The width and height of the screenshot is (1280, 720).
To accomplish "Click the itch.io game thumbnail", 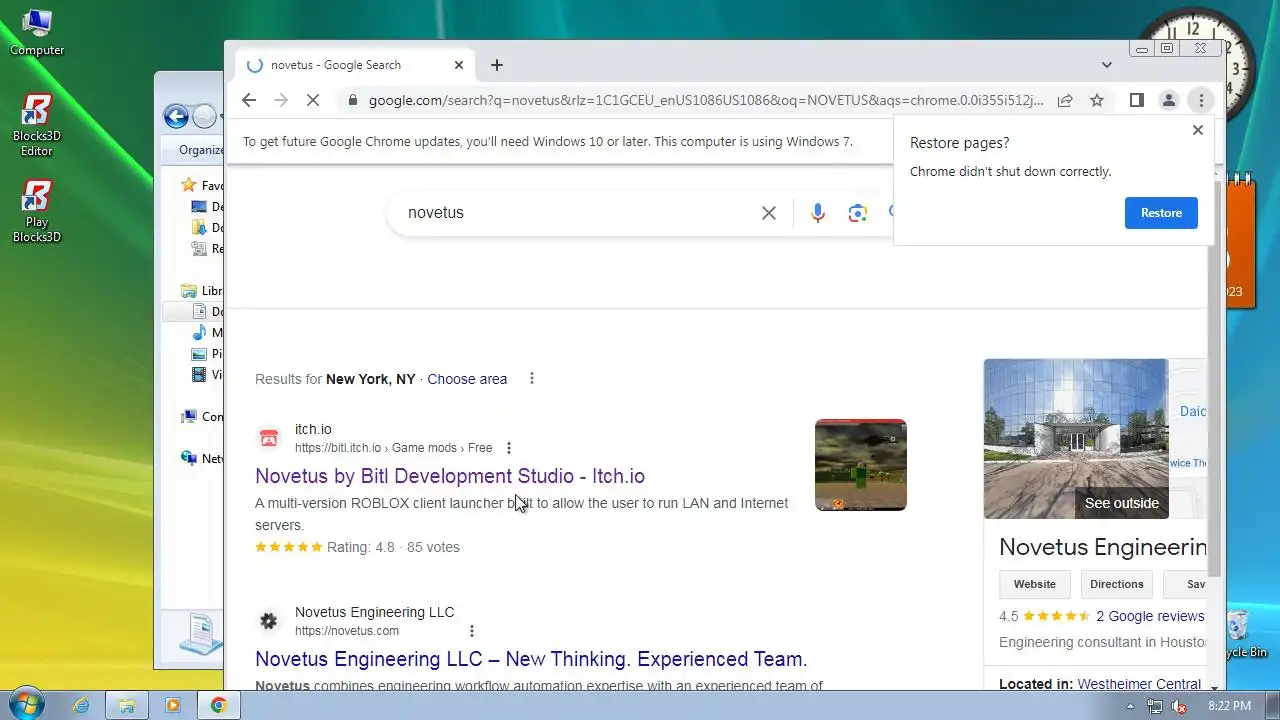I will pyautogui.click(x=861, y=465).
